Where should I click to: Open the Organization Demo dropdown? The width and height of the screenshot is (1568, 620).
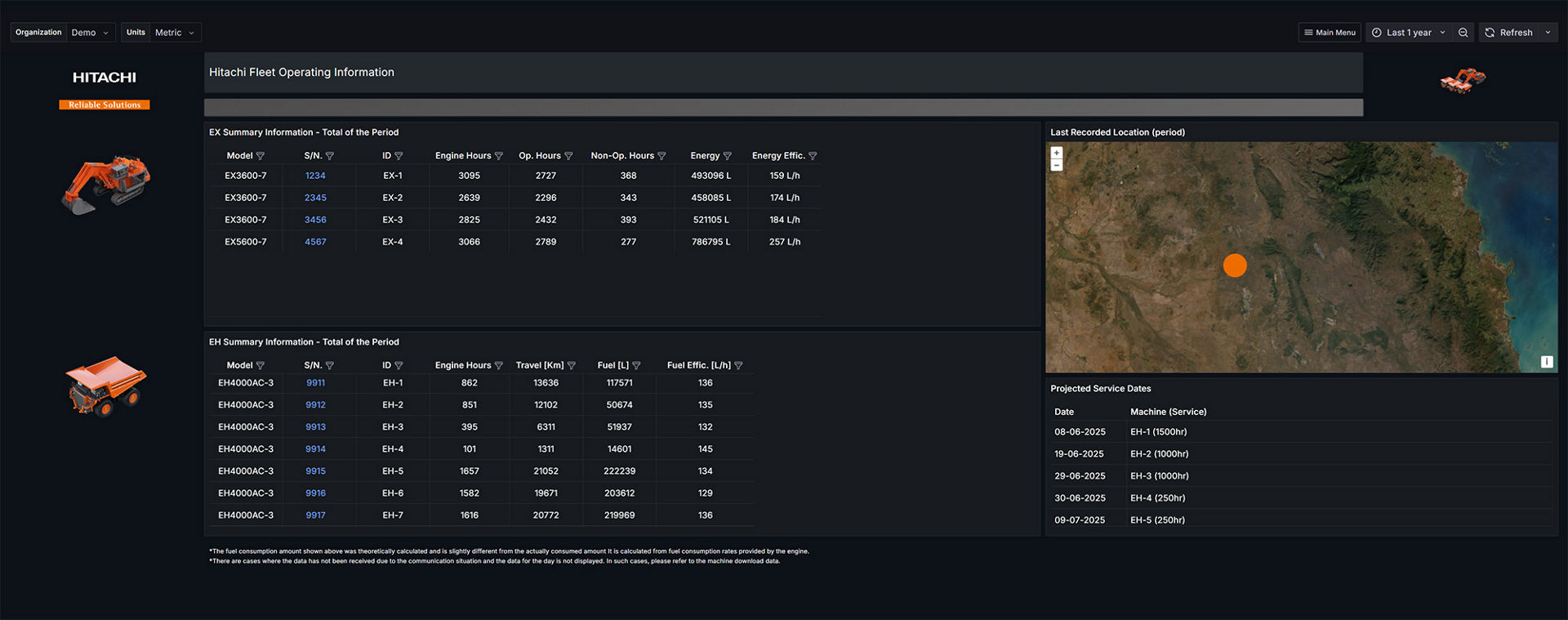(90, 33)
